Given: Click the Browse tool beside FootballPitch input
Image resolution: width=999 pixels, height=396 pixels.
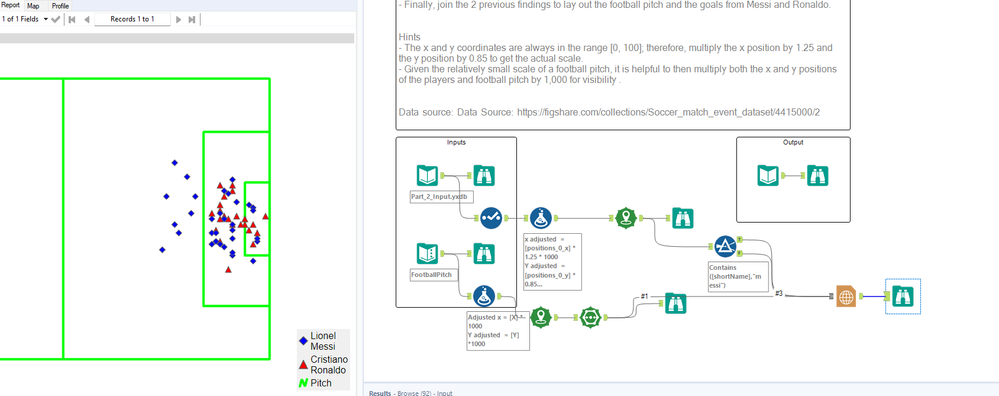Looking at the screenshot, I should 484,254.
